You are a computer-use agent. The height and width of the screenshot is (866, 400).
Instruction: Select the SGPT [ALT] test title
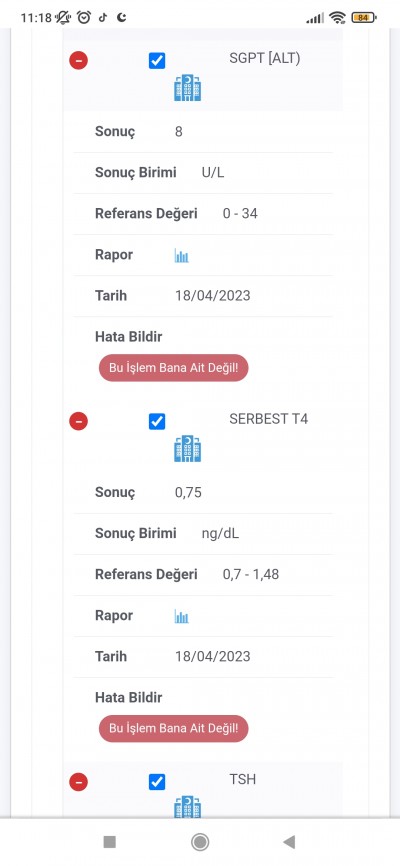pos(265,59)
